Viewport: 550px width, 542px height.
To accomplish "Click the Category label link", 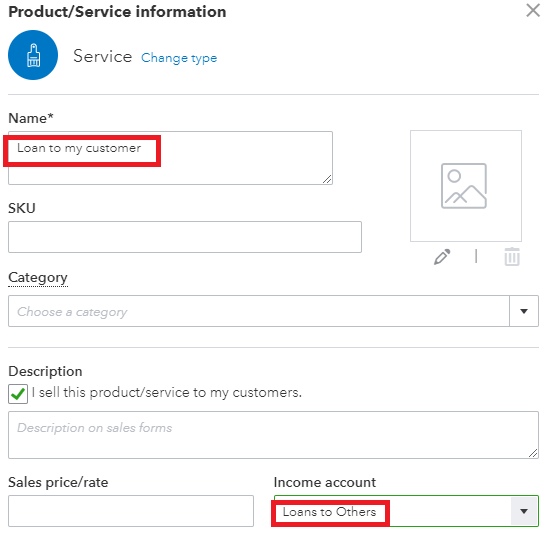I will point(38,277).
